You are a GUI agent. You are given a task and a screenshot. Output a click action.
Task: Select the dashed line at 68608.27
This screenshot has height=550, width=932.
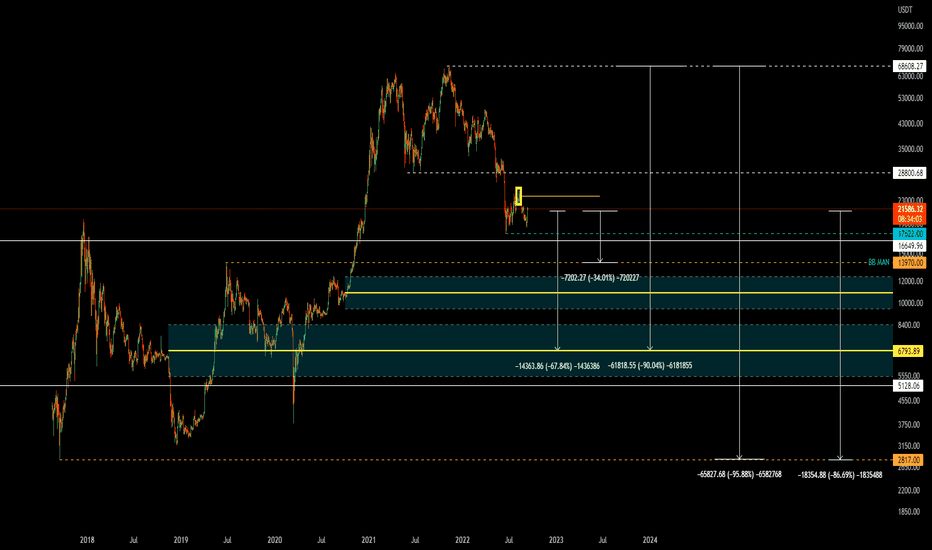[670, 66]
